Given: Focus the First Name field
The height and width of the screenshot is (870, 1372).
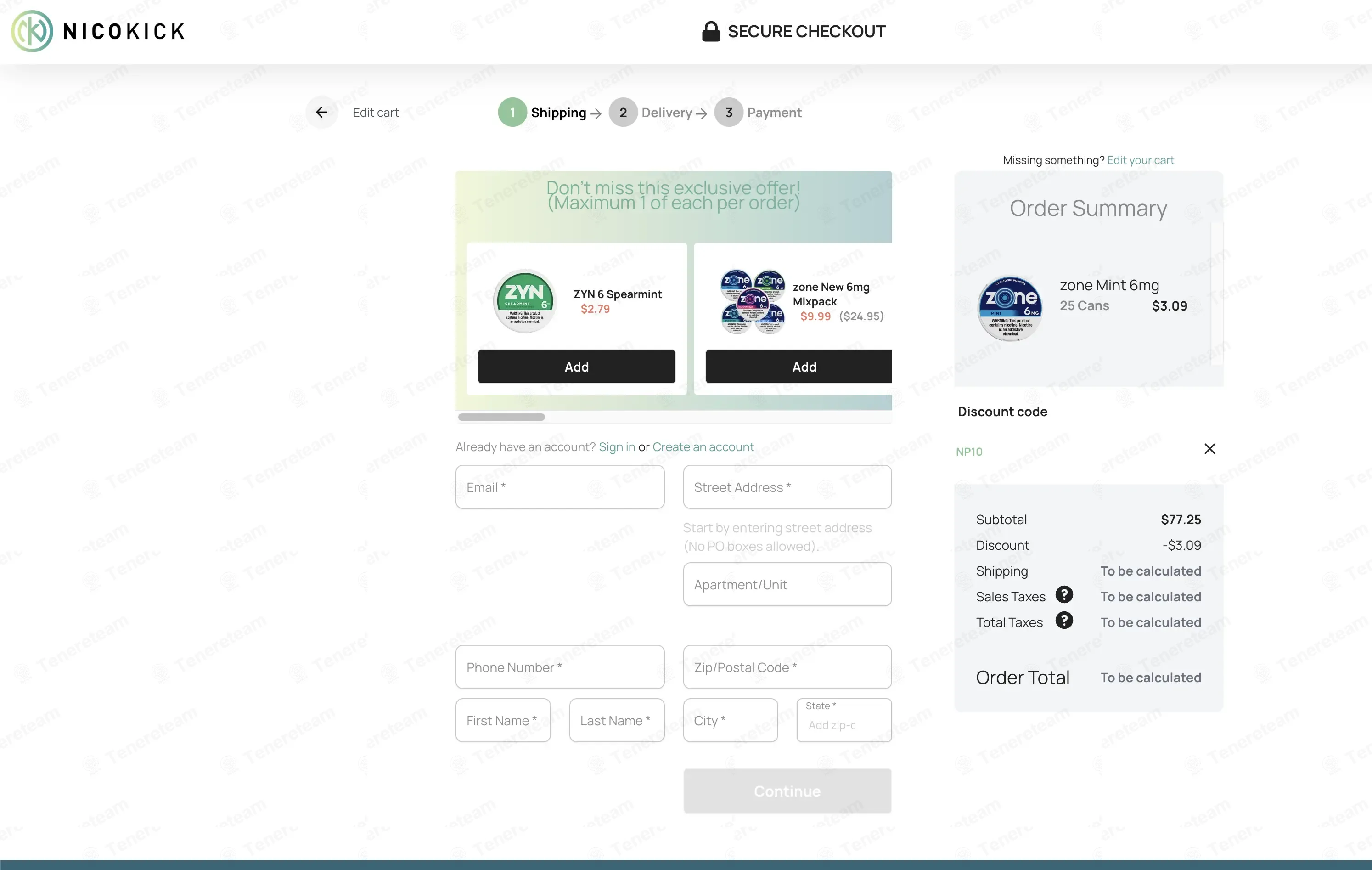Looking at the screenshot, I should (x=503, y=721).
